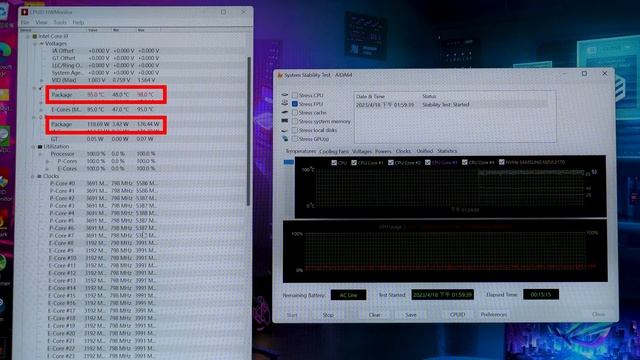Viewport: 640px width, 360px height.
Task: Click the HWMonitor vertical scrollbar
Action: (x=249, y=131)
